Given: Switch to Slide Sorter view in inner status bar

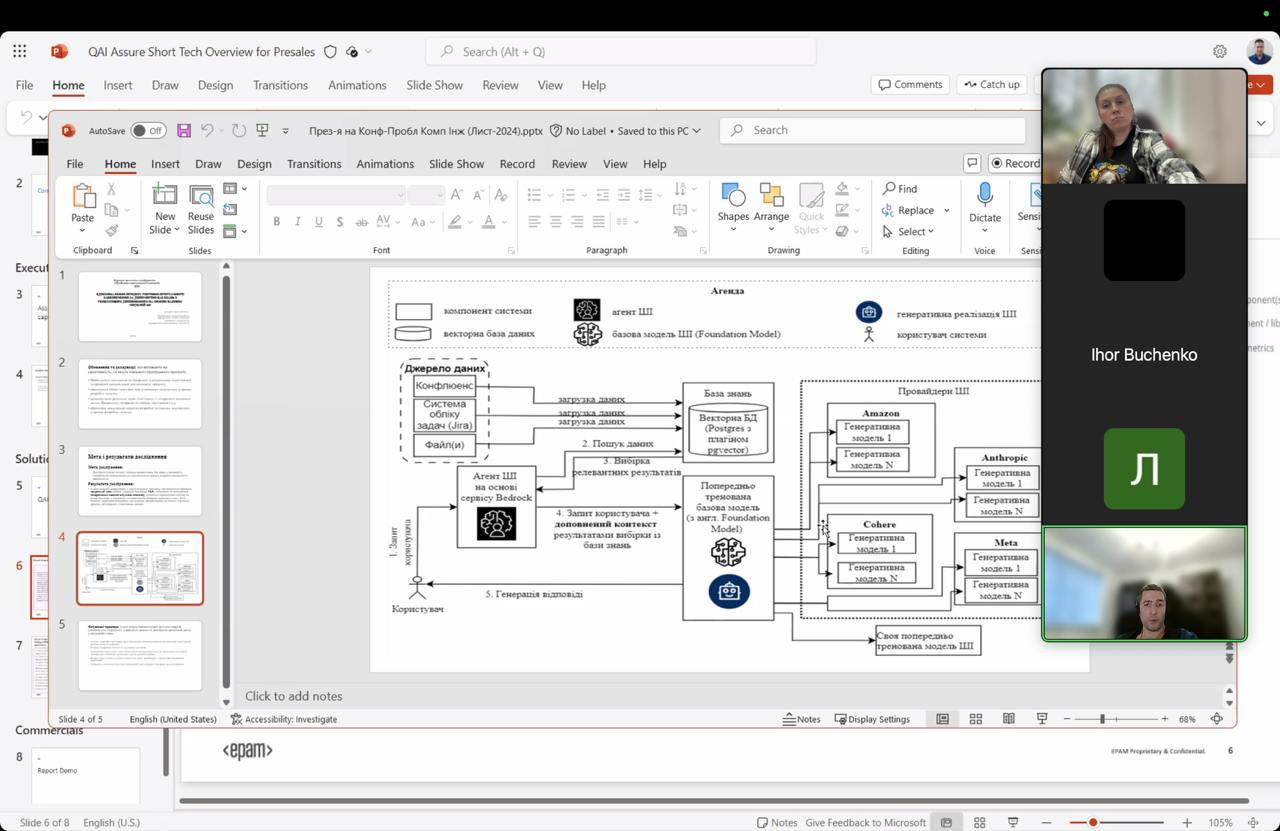Looking at the screenshot, I should pyautogui.click(x=975, y=719).
